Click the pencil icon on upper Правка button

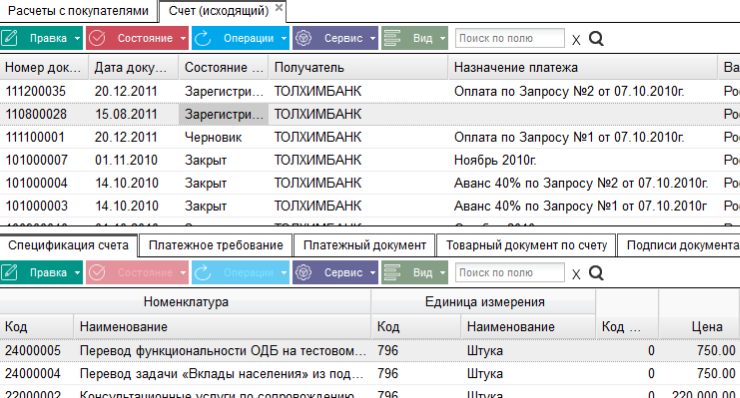point(9,38)
